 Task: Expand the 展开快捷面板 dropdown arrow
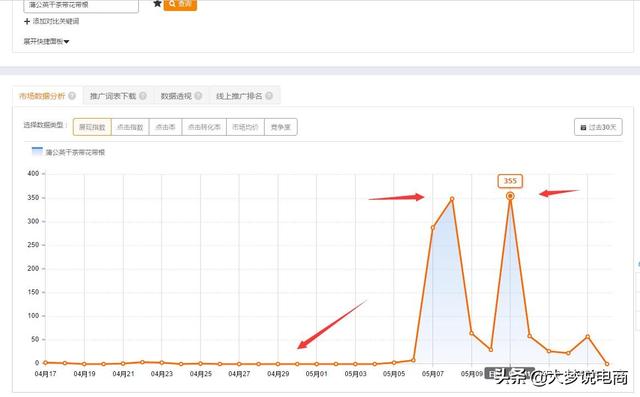click(x=67, y=42)
